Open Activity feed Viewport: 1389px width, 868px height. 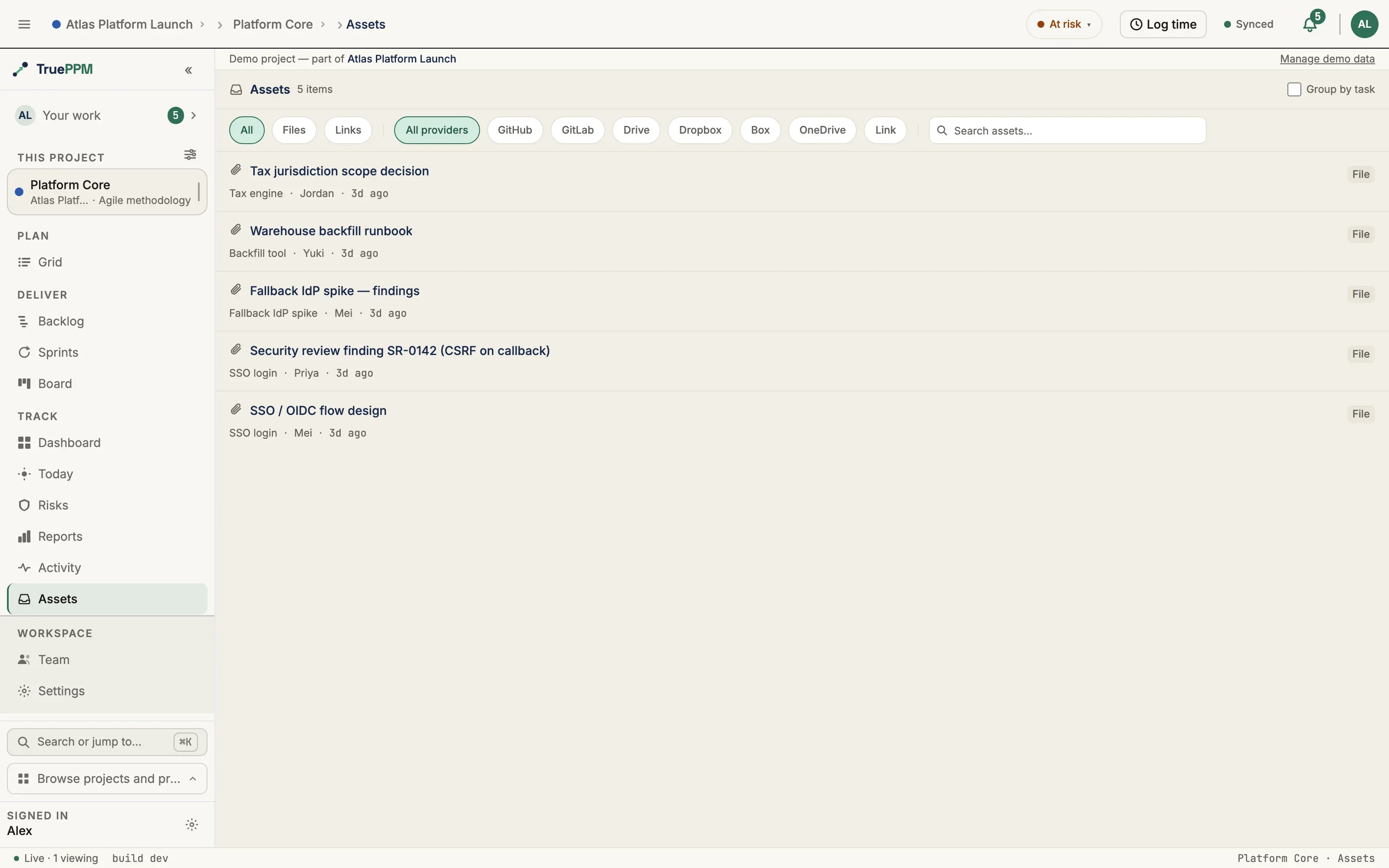(107, 567)
